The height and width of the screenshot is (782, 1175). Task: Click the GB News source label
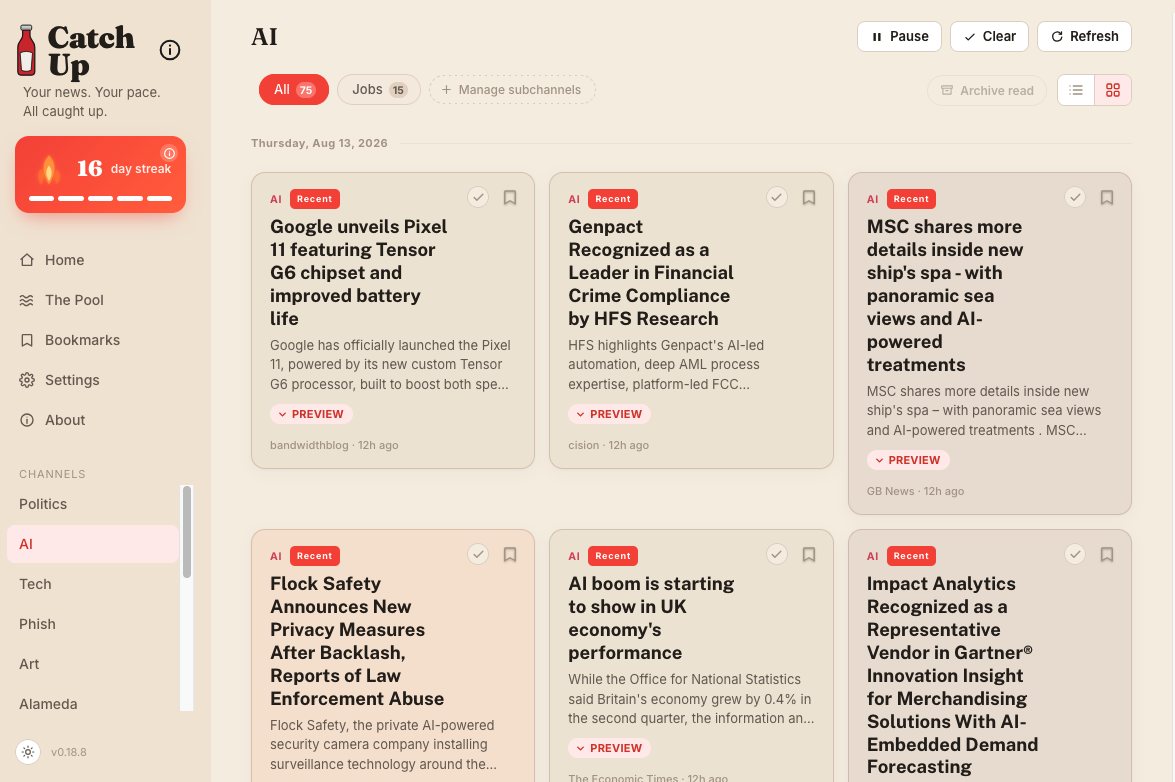890,491
